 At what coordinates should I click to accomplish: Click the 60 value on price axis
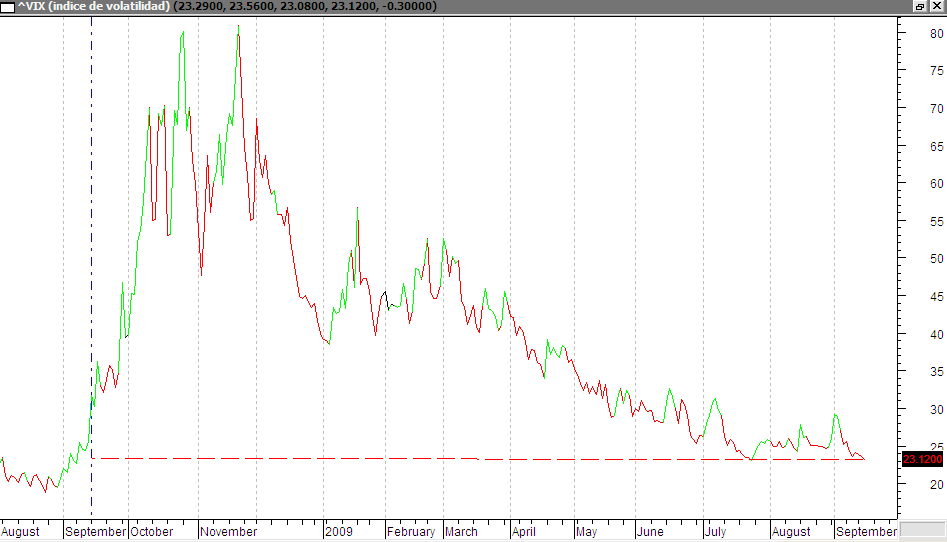coord(936,184)
